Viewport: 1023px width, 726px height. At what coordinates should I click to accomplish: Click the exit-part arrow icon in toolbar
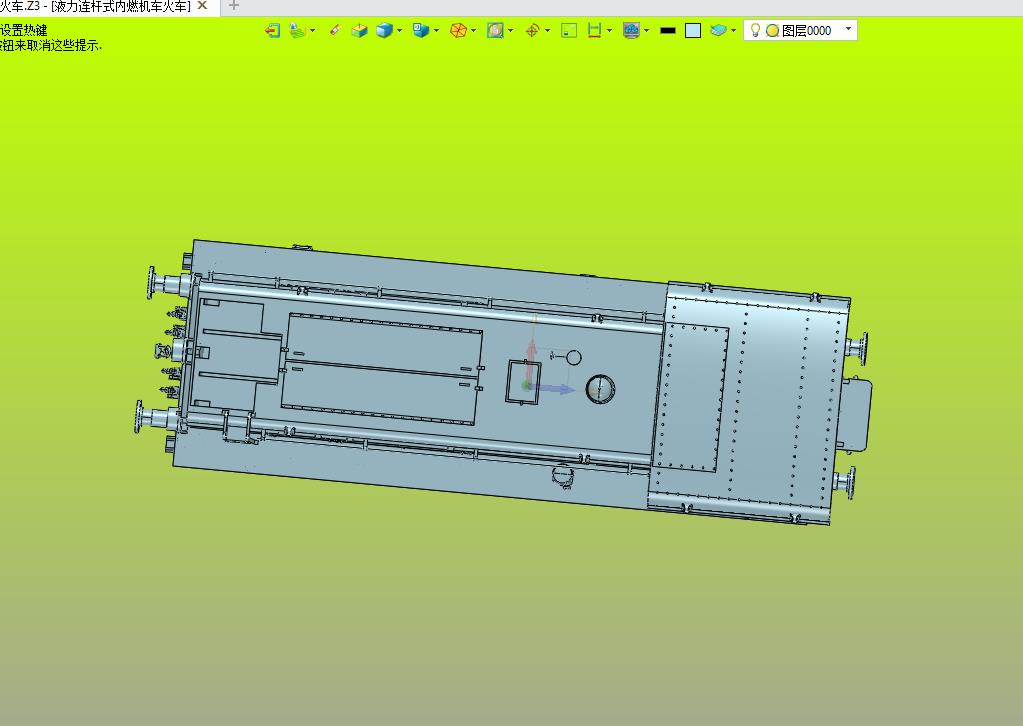pyautogui.click(x=273, y=31)
